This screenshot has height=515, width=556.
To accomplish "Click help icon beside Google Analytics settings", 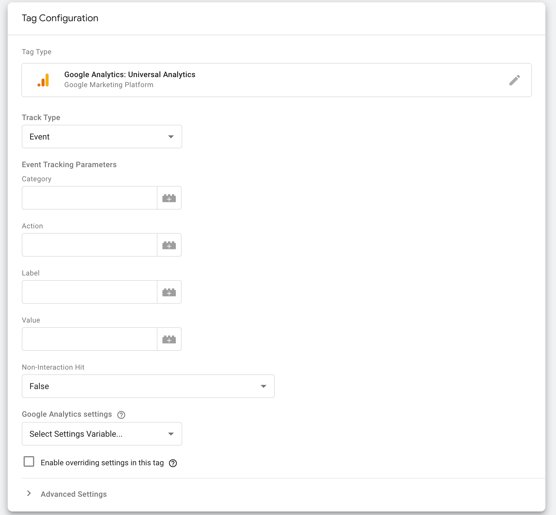I will click(121, 415).
